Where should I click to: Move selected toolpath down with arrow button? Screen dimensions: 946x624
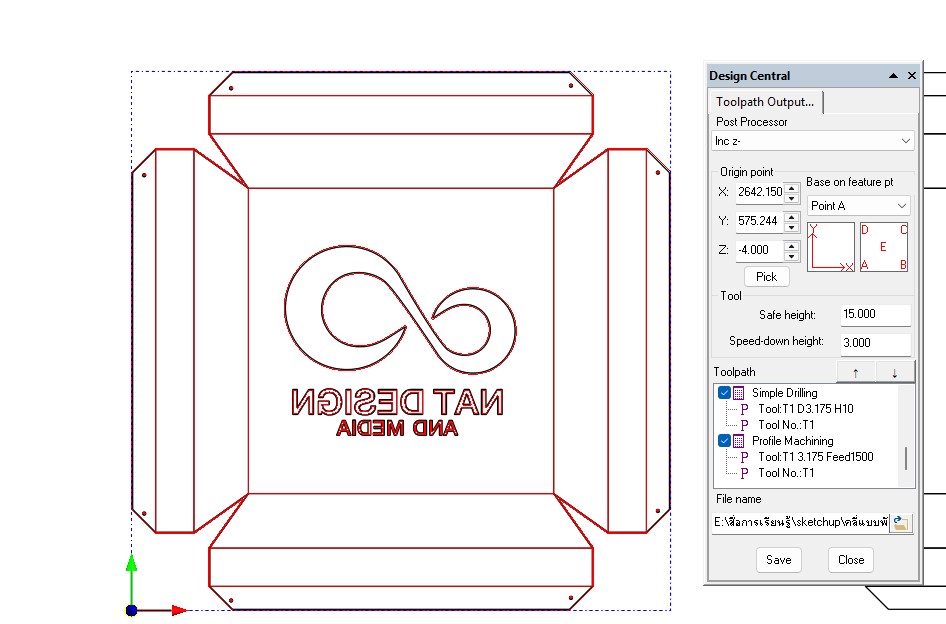895,373
